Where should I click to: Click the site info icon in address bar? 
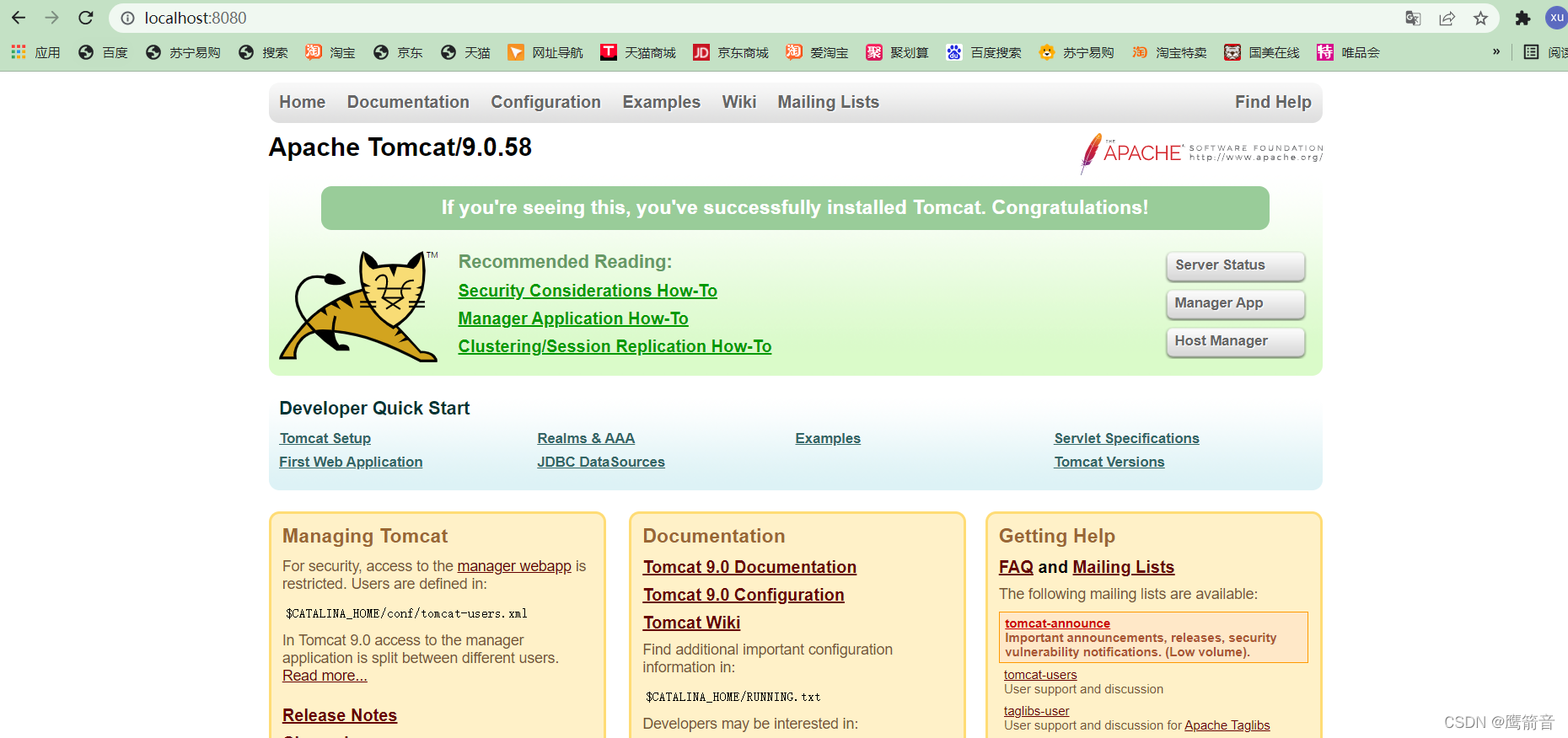(127, 18)
